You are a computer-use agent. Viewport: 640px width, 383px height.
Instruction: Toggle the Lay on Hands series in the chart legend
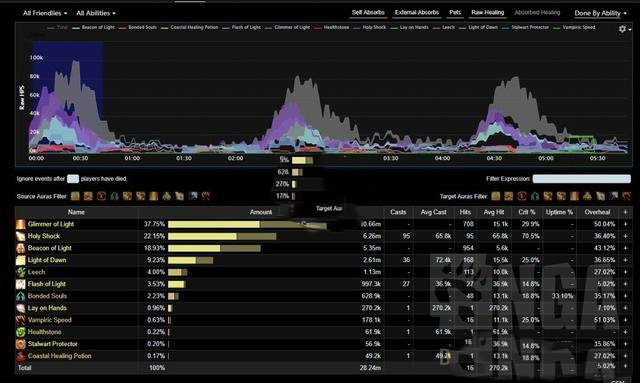pos(410,27)
